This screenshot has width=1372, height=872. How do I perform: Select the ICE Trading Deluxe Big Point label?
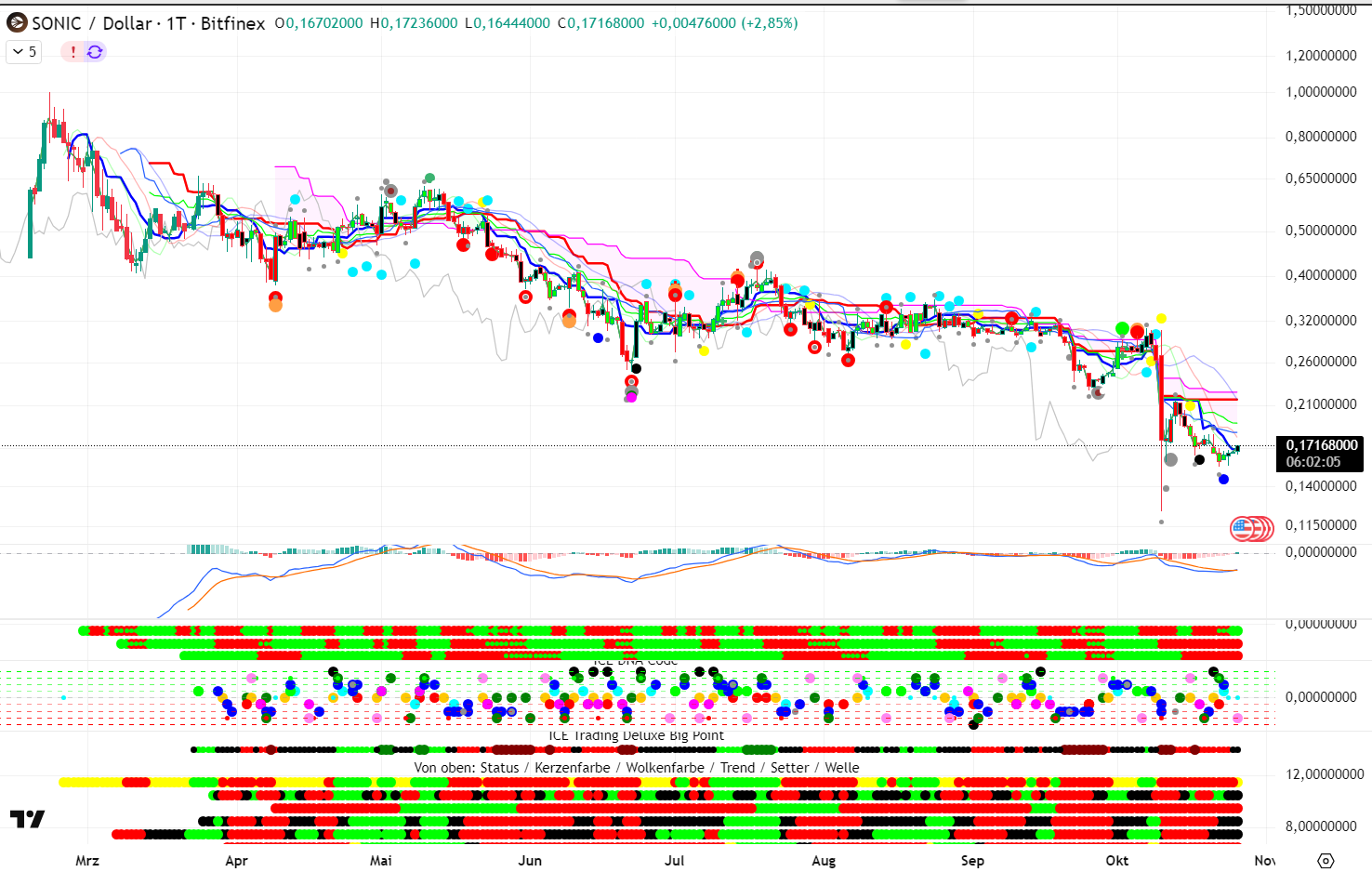coord(636,735)
